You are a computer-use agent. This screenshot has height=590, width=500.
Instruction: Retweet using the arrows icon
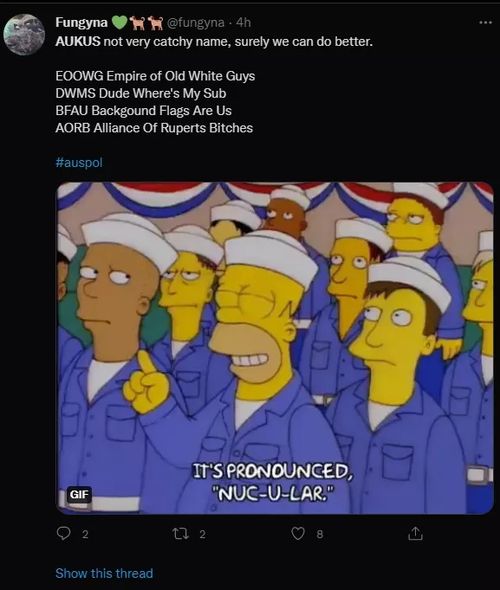[x=179, y=534]
